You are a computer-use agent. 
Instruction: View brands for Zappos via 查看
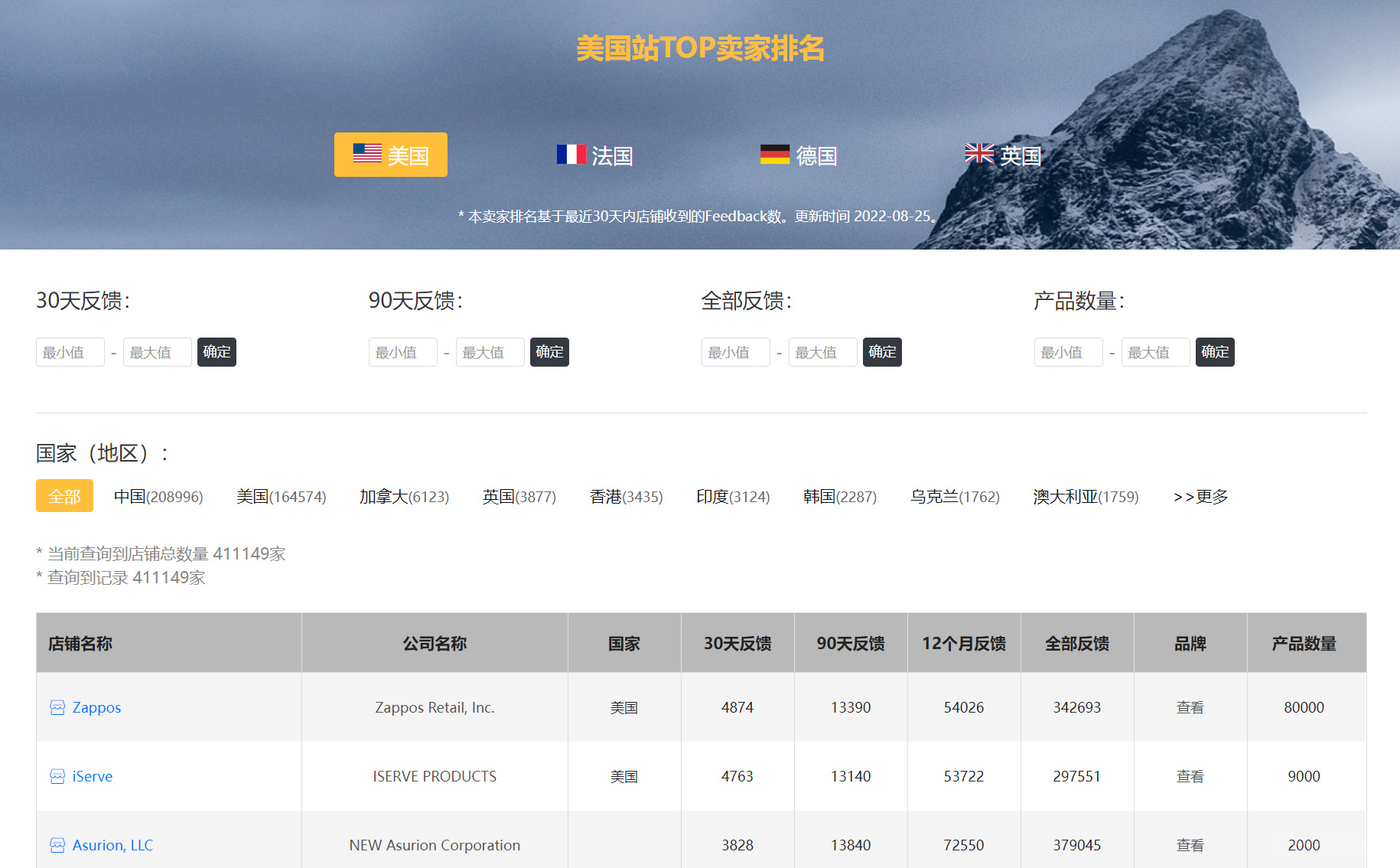[x=1190, y=707]
